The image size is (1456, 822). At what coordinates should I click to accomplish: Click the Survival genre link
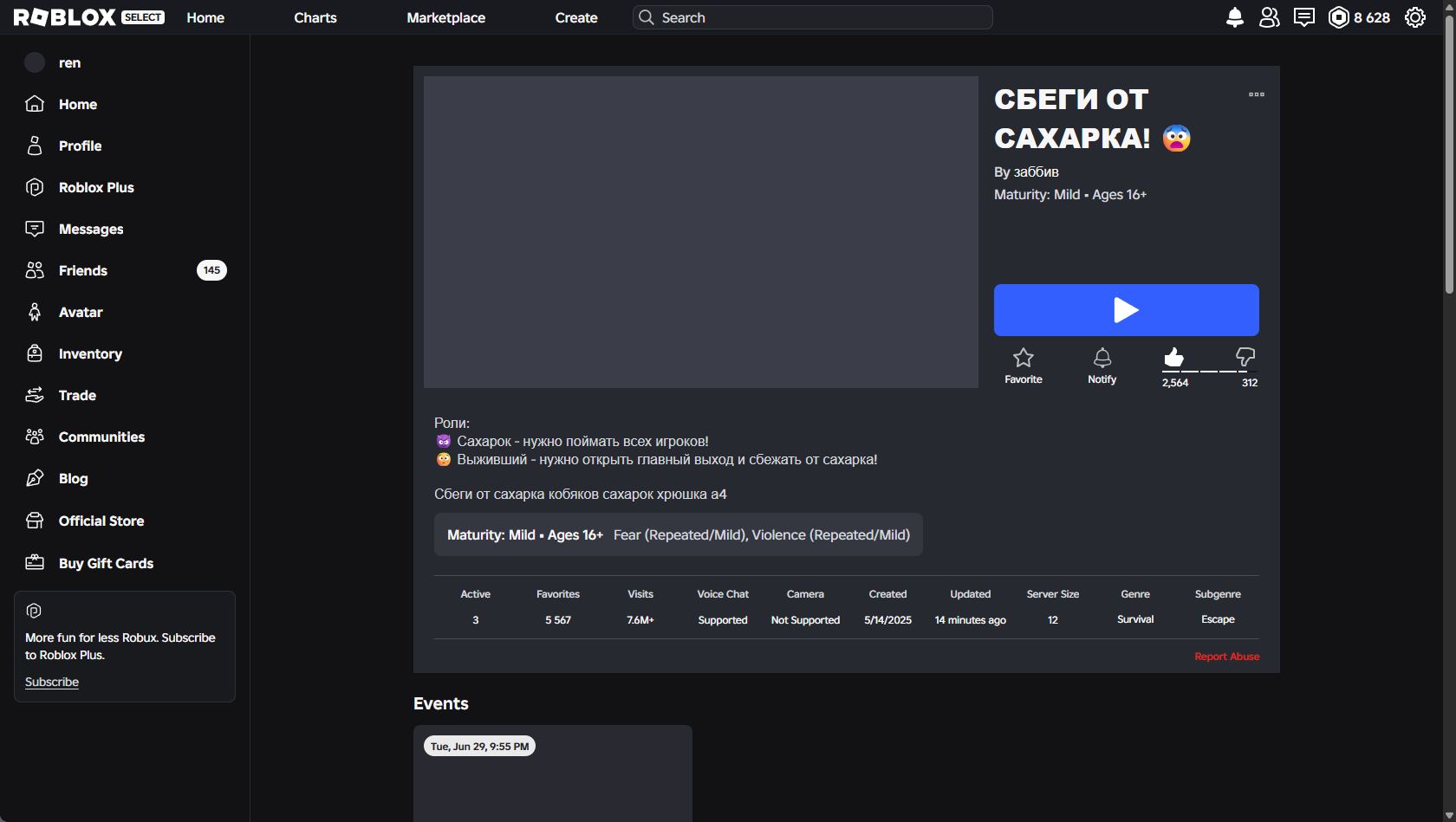click(x=1135, y=619)
